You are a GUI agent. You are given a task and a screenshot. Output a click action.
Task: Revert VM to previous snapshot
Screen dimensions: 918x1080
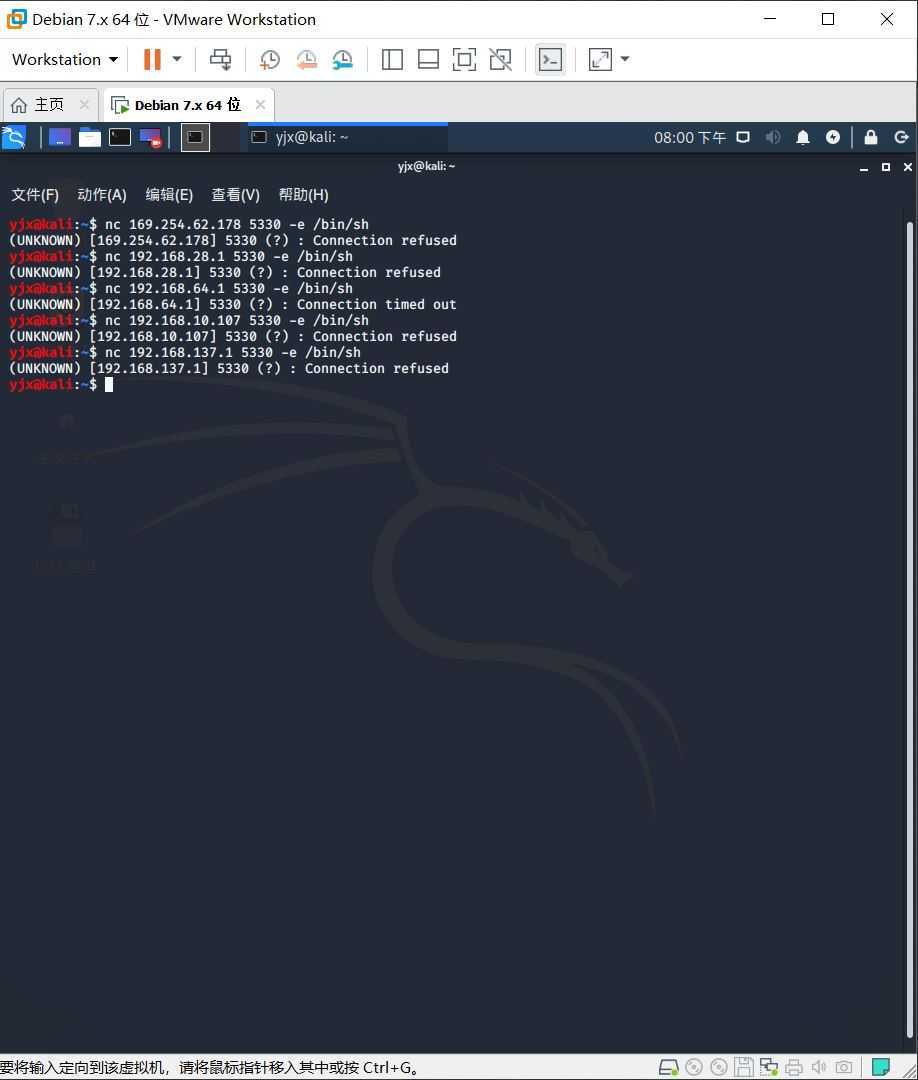tap(306, 59)
